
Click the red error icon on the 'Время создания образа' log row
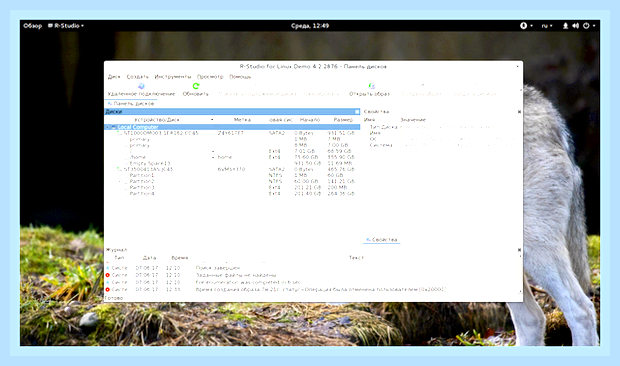108,290
